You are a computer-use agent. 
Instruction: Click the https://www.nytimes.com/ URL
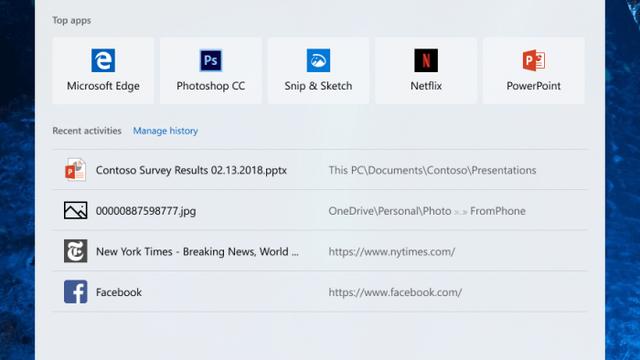coord(392,252)
